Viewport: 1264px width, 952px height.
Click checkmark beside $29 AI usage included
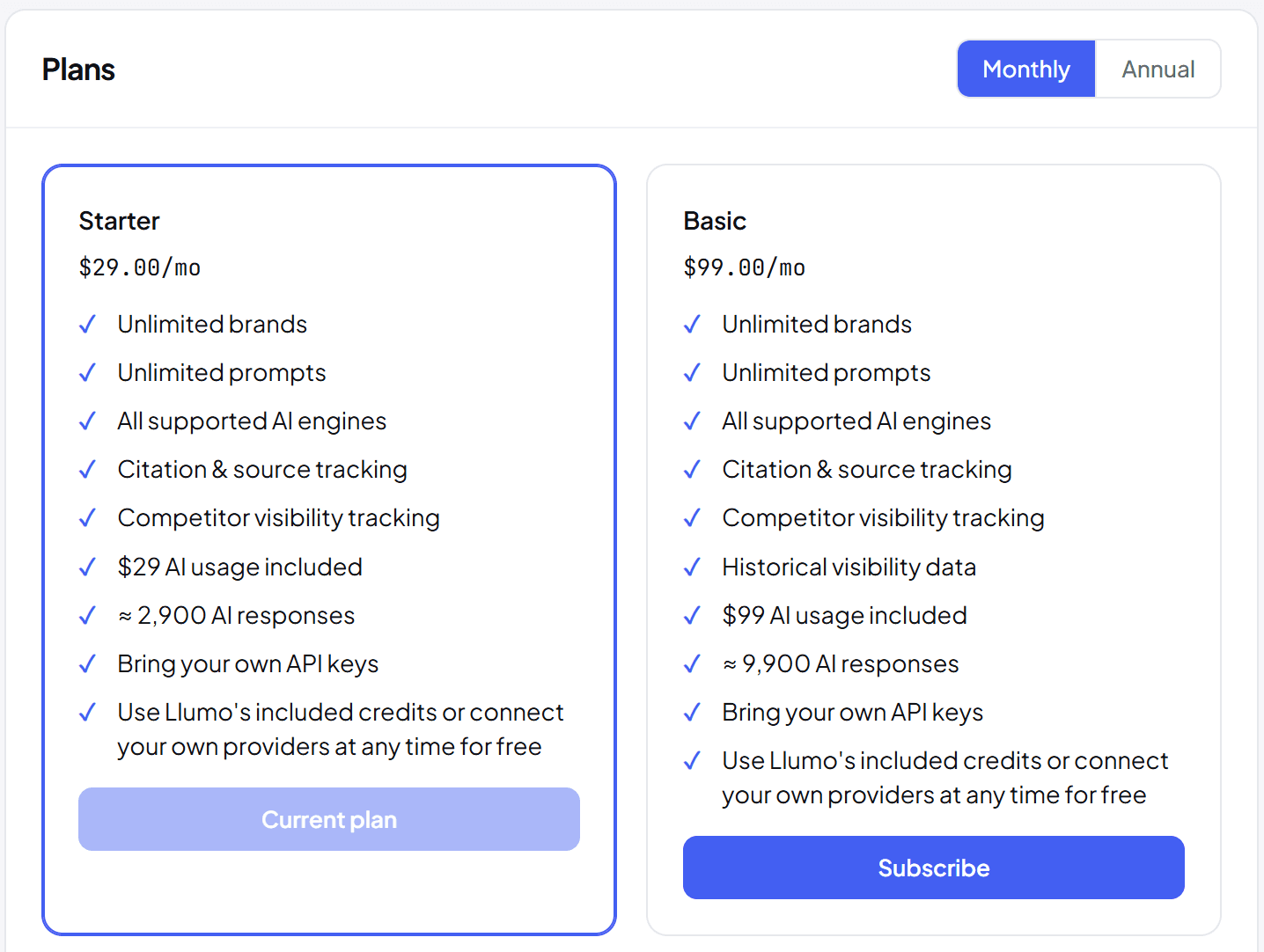87,568
